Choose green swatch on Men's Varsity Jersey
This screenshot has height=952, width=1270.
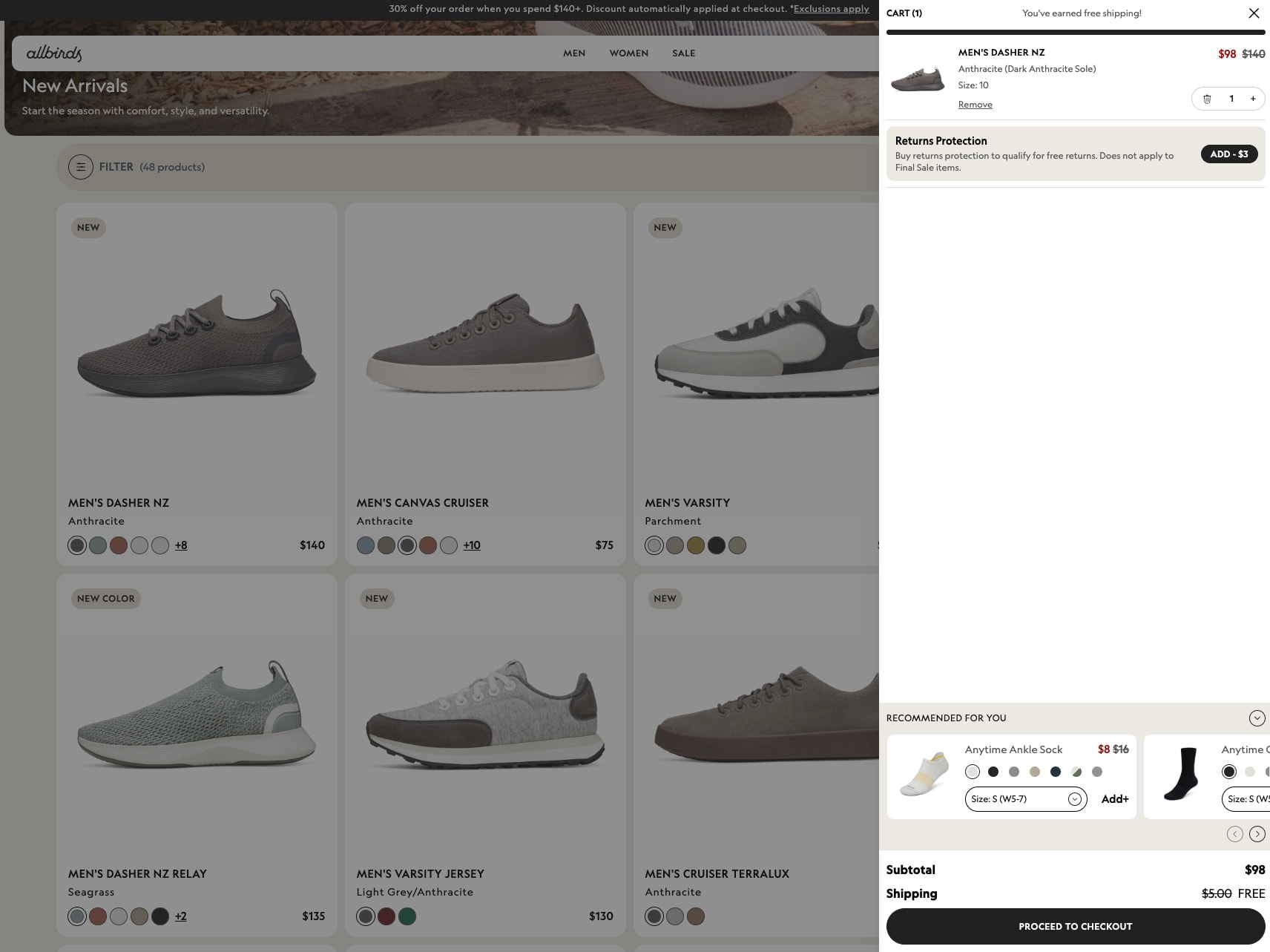click(407, 916)
